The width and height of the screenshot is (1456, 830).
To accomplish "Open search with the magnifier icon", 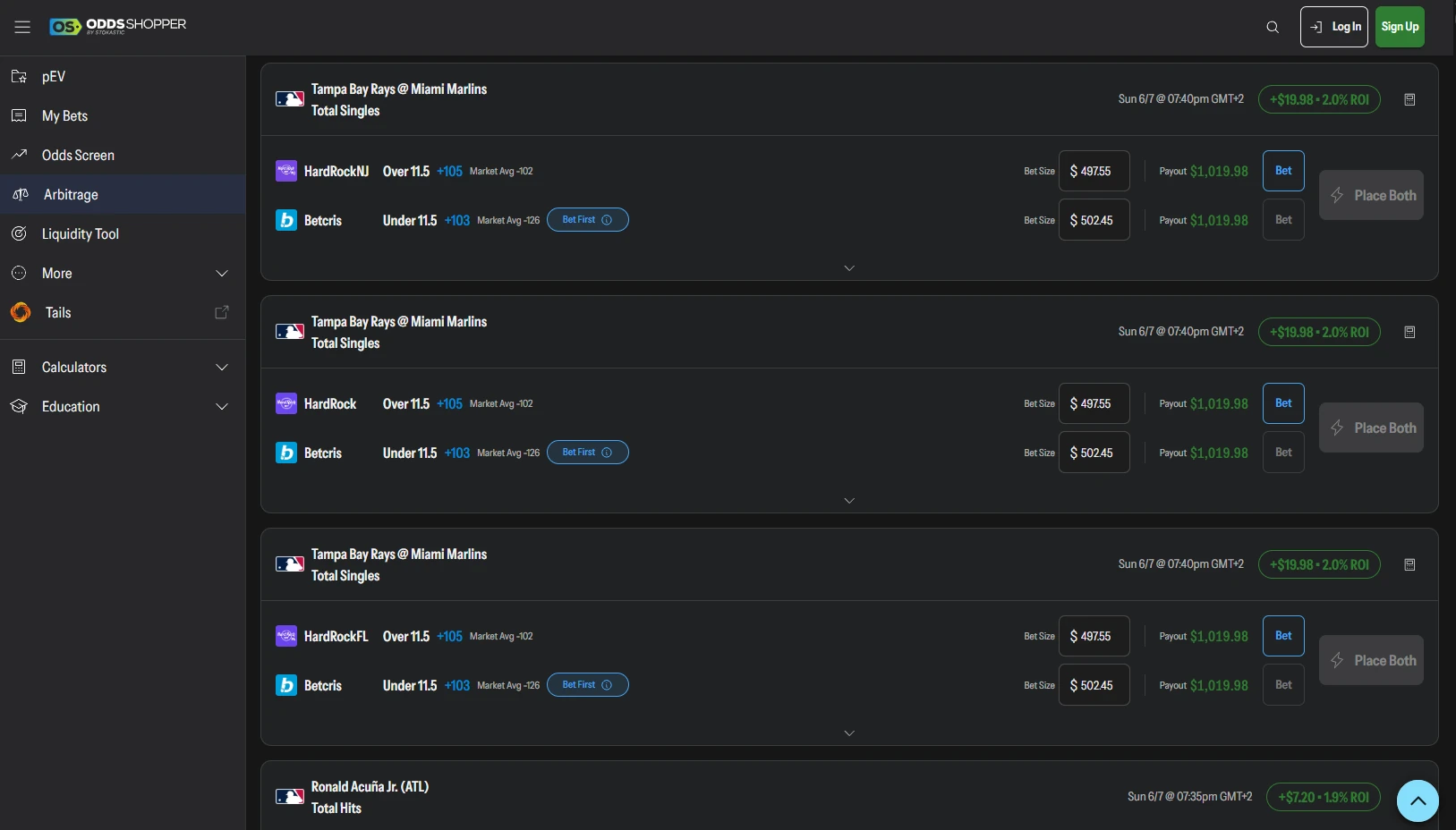I will 1273,27.
